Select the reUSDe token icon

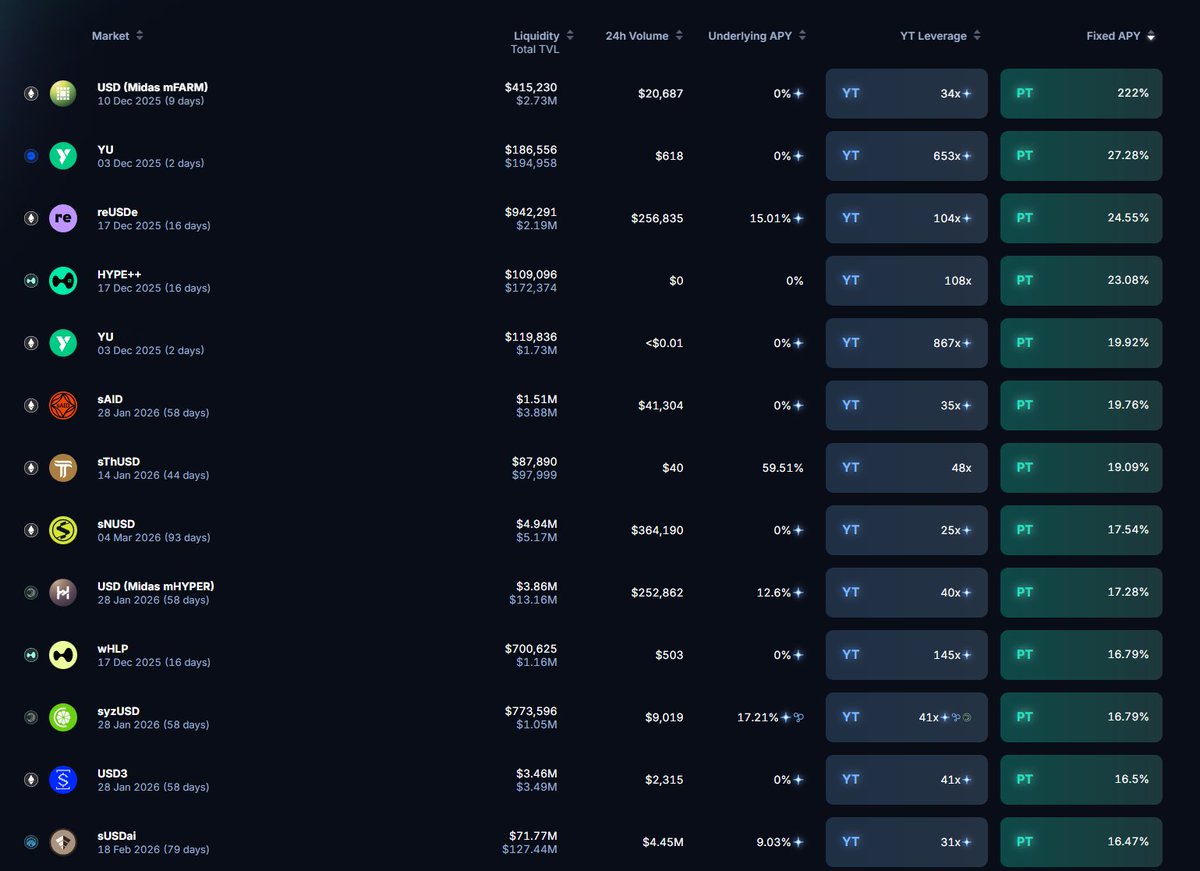click(x=63, y=218)
